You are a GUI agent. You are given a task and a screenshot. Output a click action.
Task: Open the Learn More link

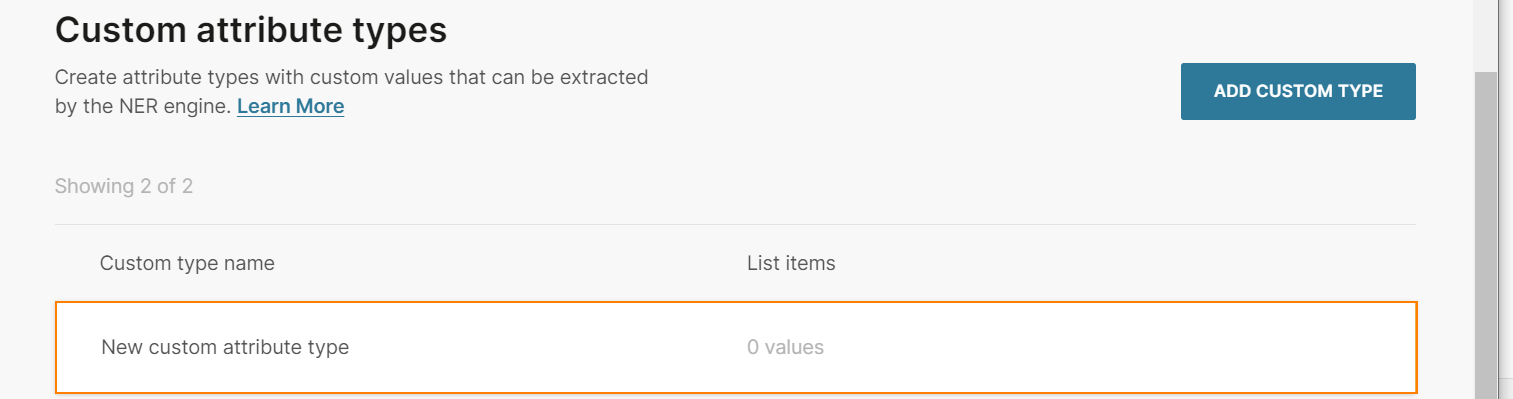(290, 106)
